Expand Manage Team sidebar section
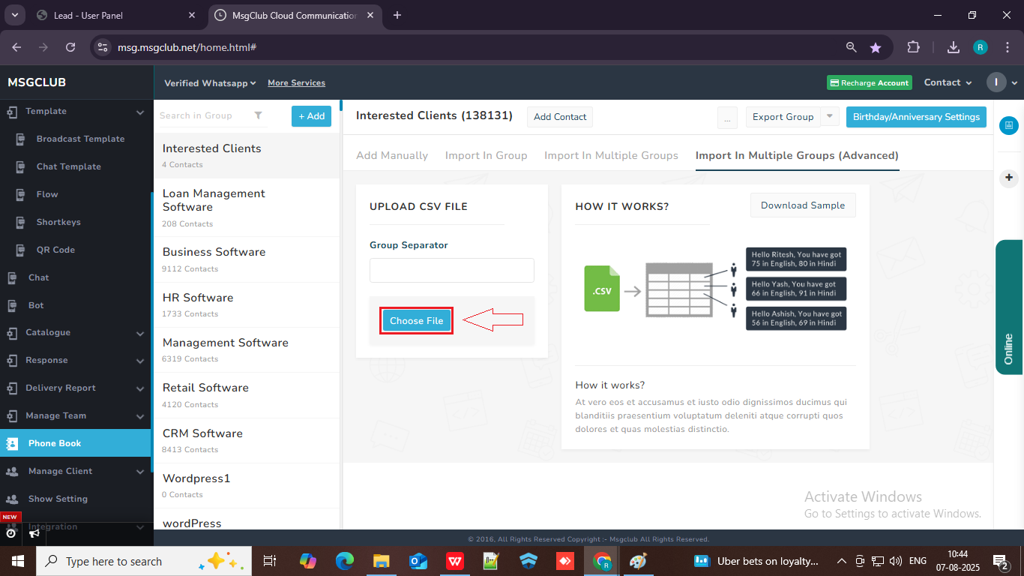This screenshot has width=1024, height=576. tap(76, 416)
